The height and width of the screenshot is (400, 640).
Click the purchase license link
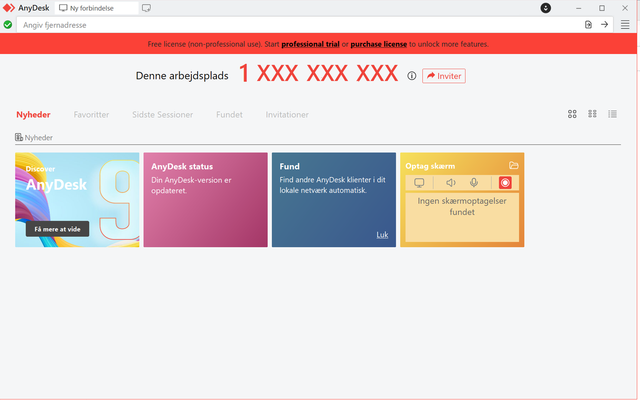[x=378, y=44]
